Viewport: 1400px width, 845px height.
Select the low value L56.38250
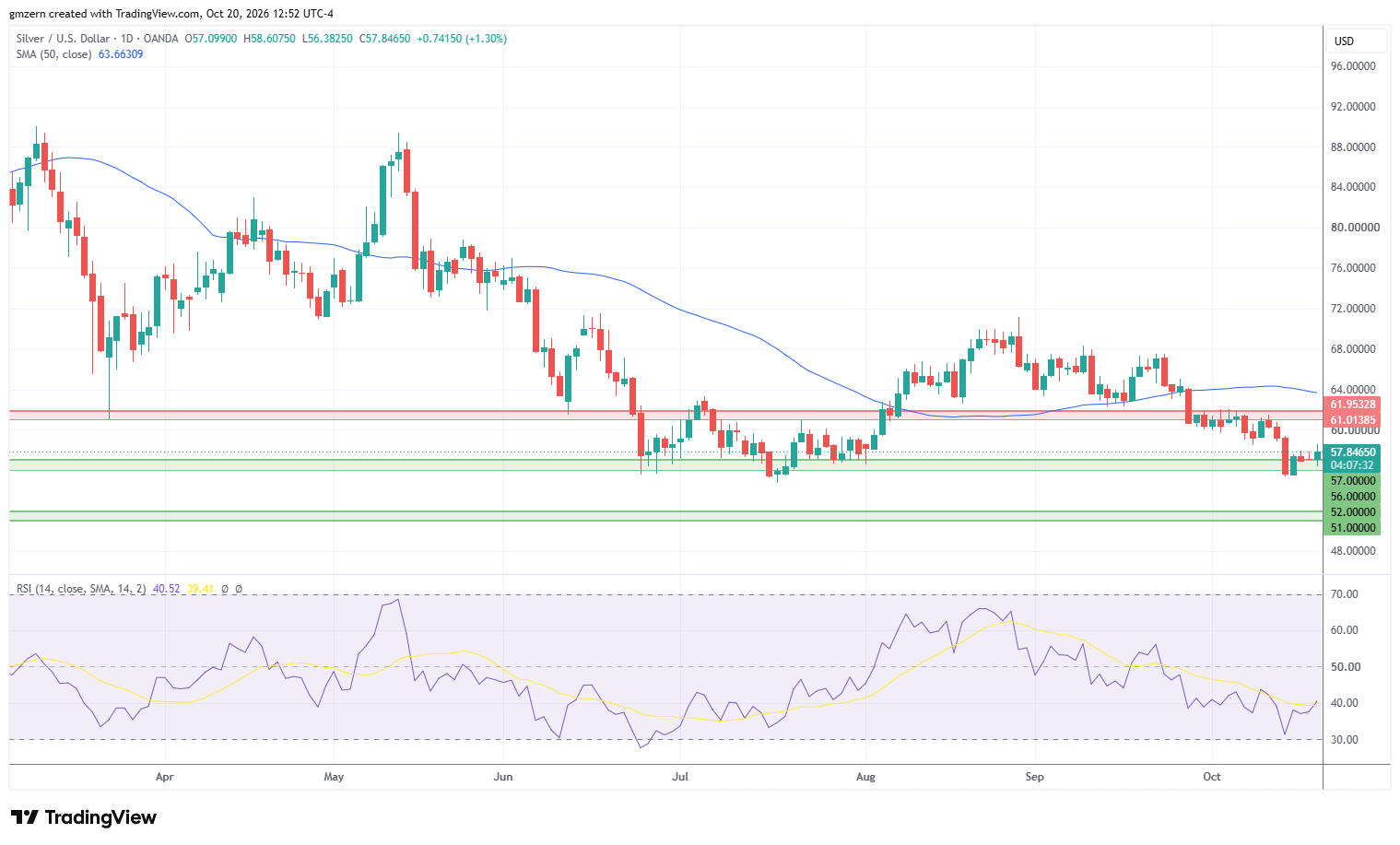327,39
